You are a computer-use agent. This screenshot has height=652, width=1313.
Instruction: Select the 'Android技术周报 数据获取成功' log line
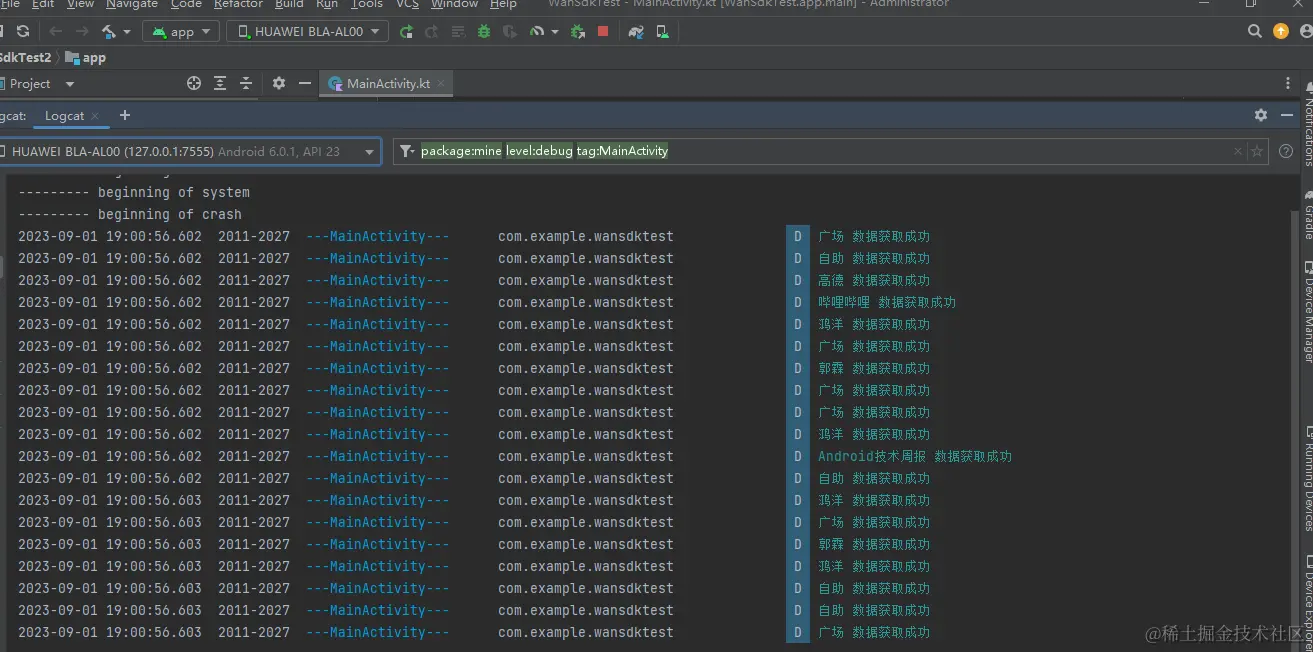tap(915, 456)
